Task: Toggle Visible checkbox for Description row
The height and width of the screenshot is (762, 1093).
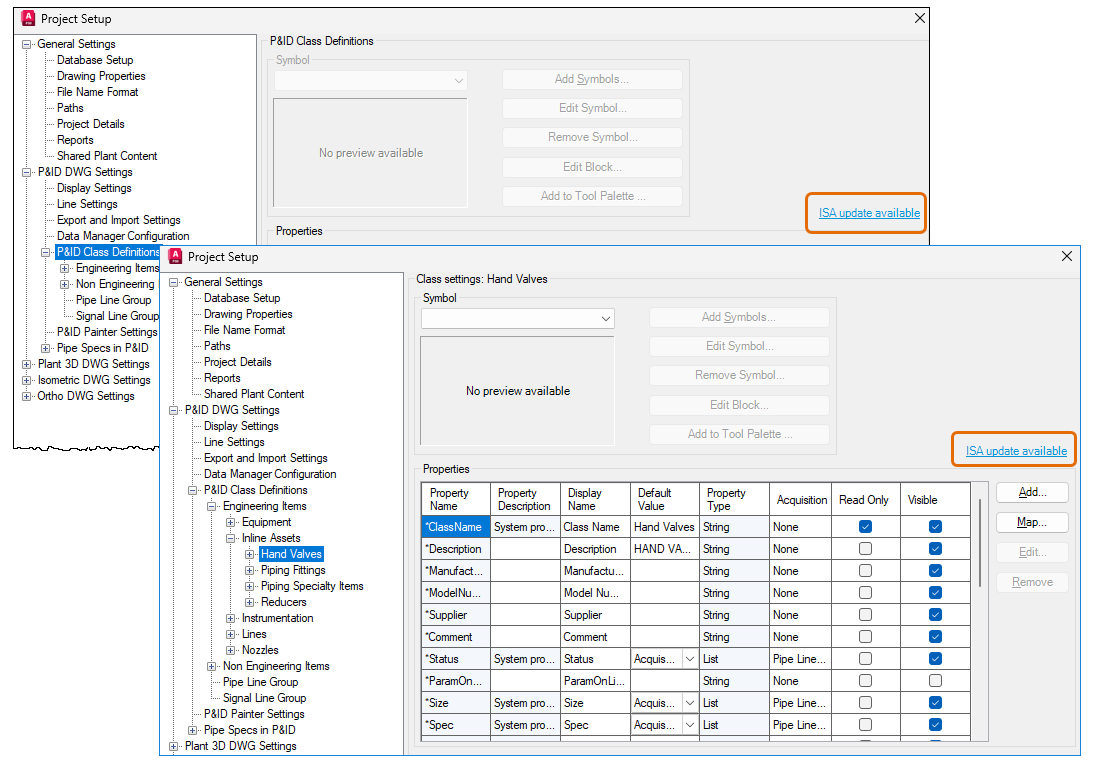Action: tap(935, 549)
